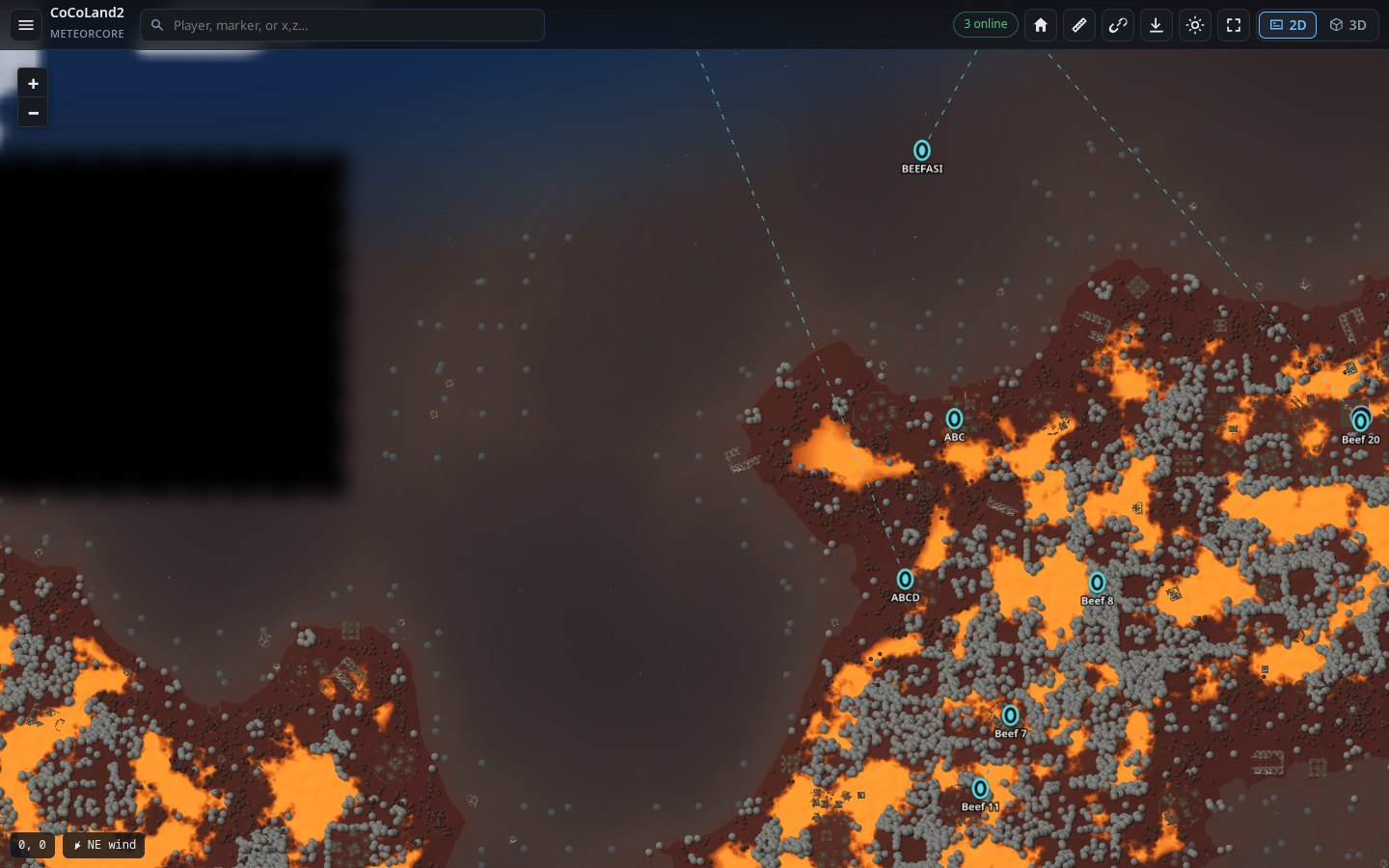Activate the ruler measure tool
1389x868 pixels.
point(1079,25)
